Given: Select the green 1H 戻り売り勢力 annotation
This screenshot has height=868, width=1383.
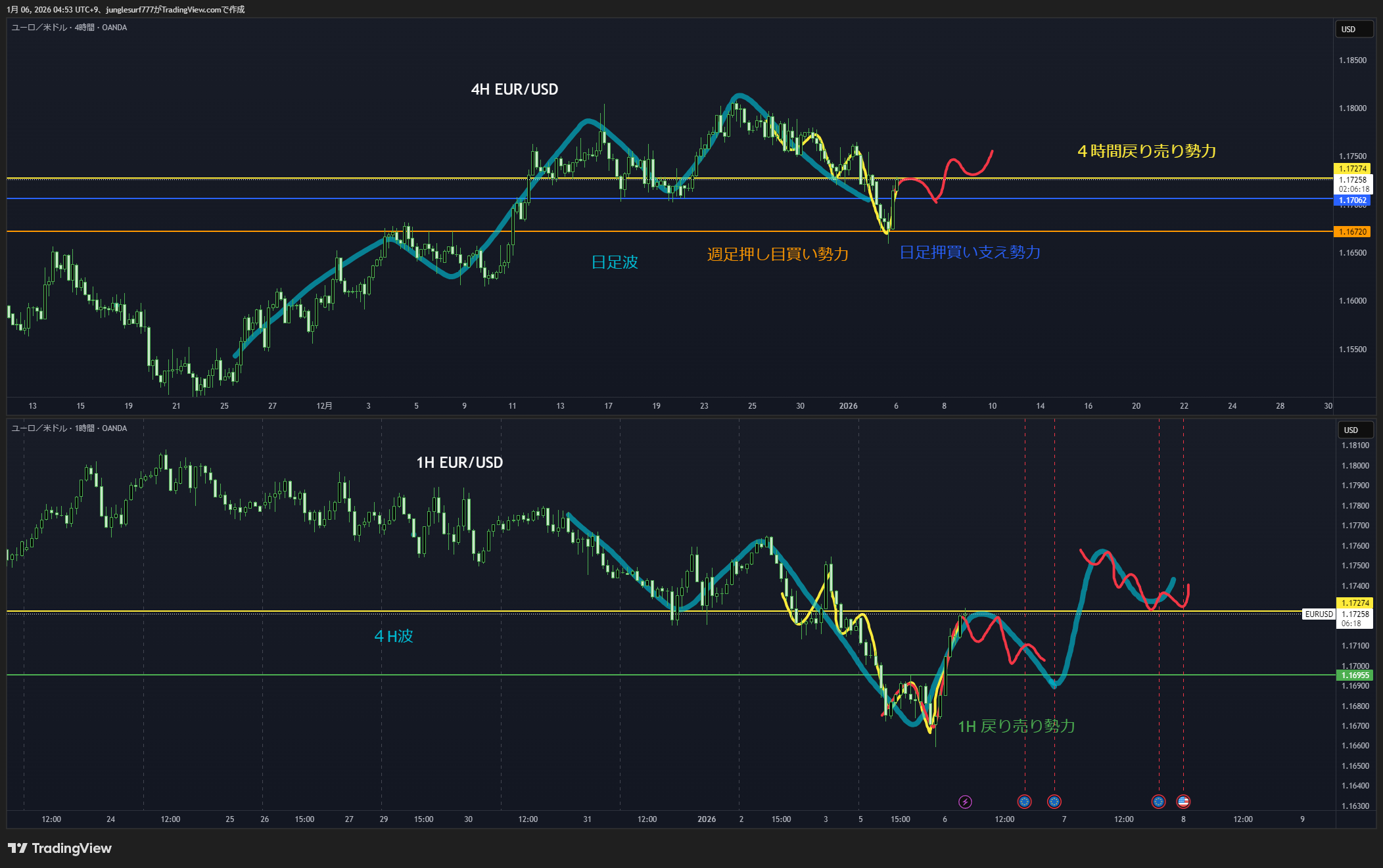Looking at the screenshot, I should point(1016,726).
